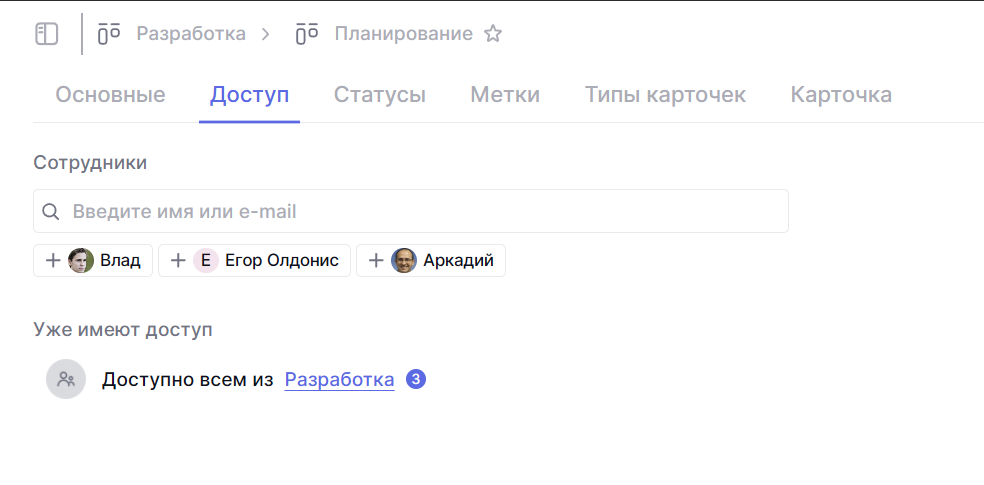Click Аркадий's avatar photo
Viewport: 984px width, 485px height.
[x=404, y=261]
